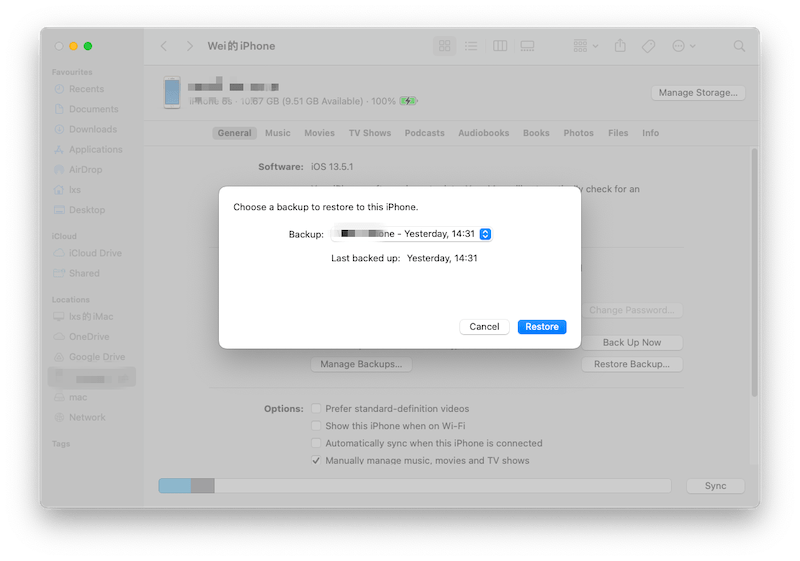Image resolution: width=800 pixels, height=561 pixels.
Task: Switch to the Files tab
Action: click(618, 133)
